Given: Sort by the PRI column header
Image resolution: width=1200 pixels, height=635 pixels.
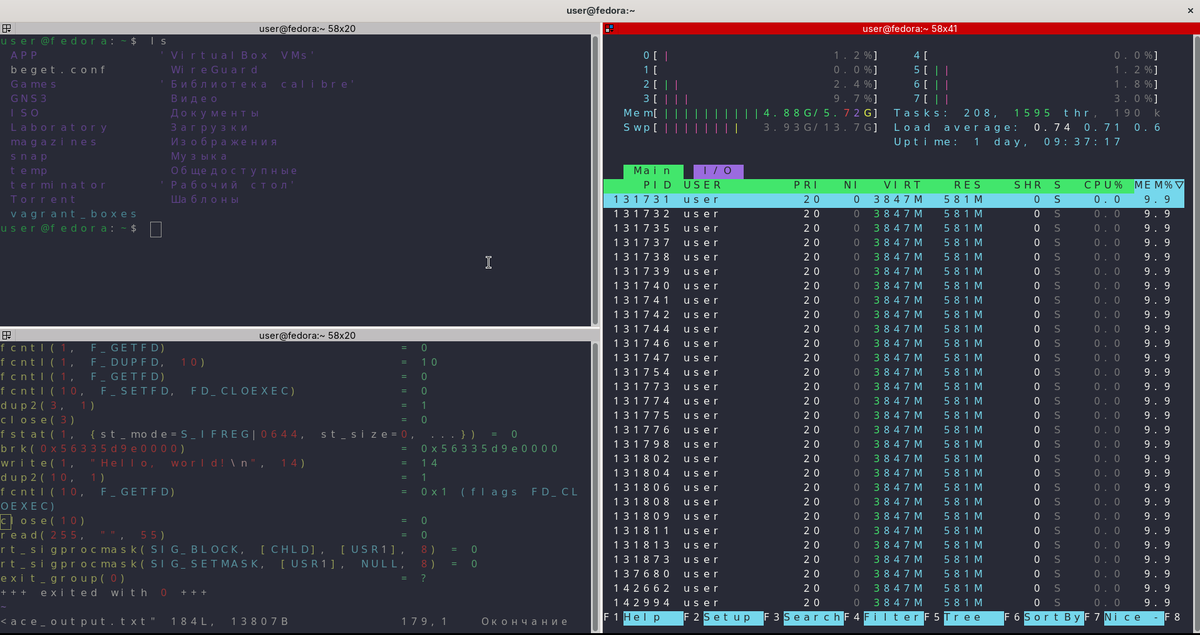Looking at the screenshot, I should (806, 185).
